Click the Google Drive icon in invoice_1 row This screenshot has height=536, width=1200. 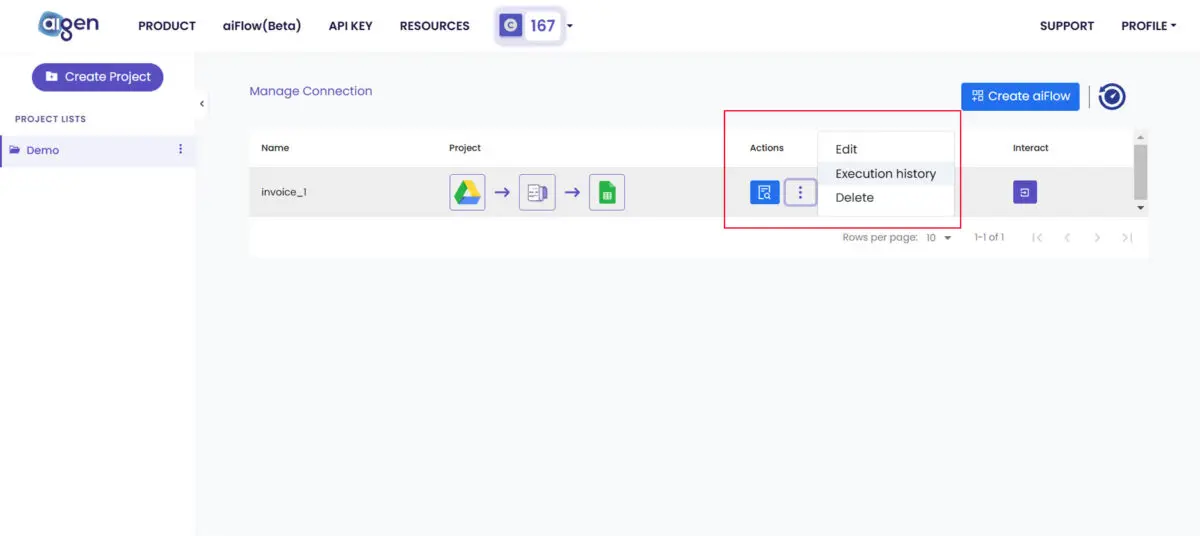click(x=467, y=192)
